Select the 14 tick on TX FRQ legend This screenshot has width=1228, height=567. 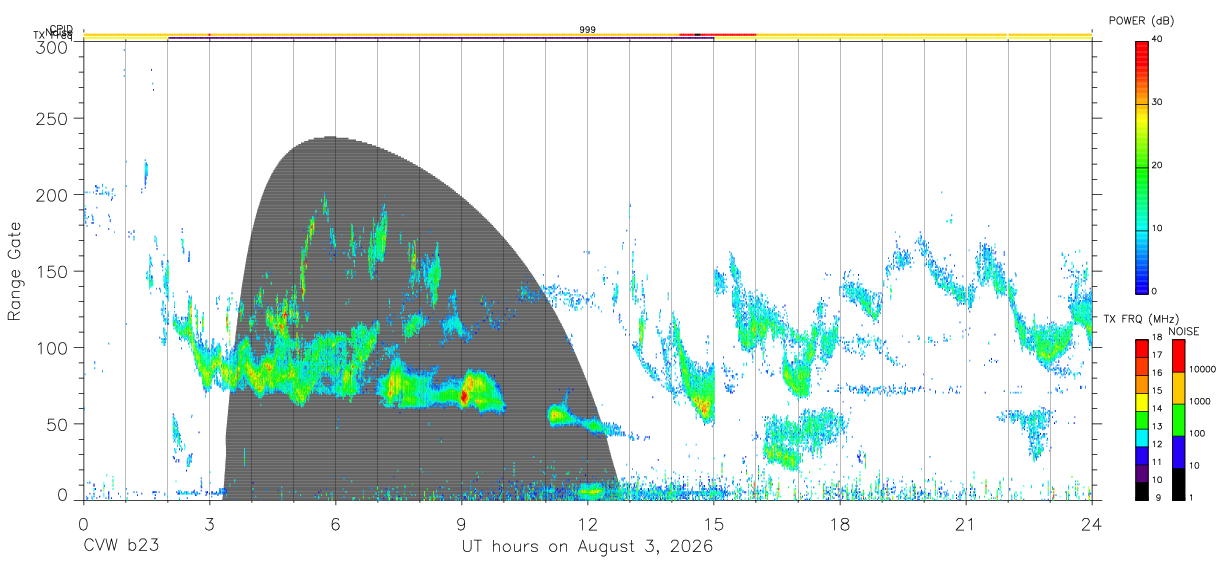pos(1157,409)
